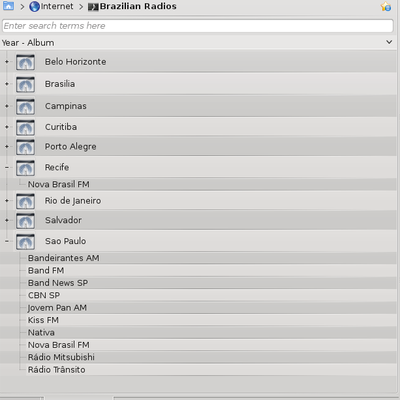Click the home folder breadcrumb icon

pos(8,6)
